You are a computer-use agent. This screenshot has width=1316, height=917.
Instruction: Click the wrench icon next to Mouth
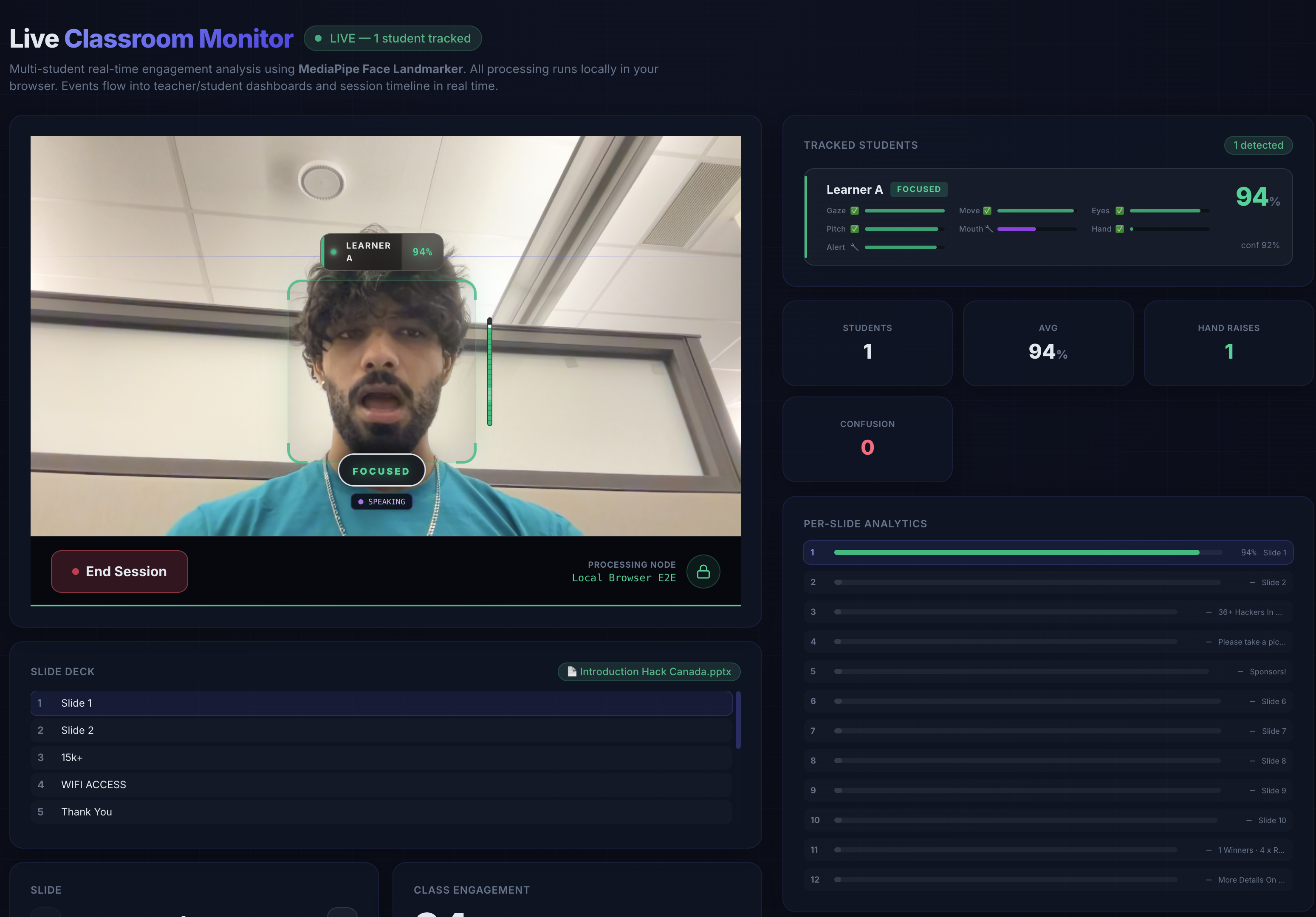(x=989, y=229)
